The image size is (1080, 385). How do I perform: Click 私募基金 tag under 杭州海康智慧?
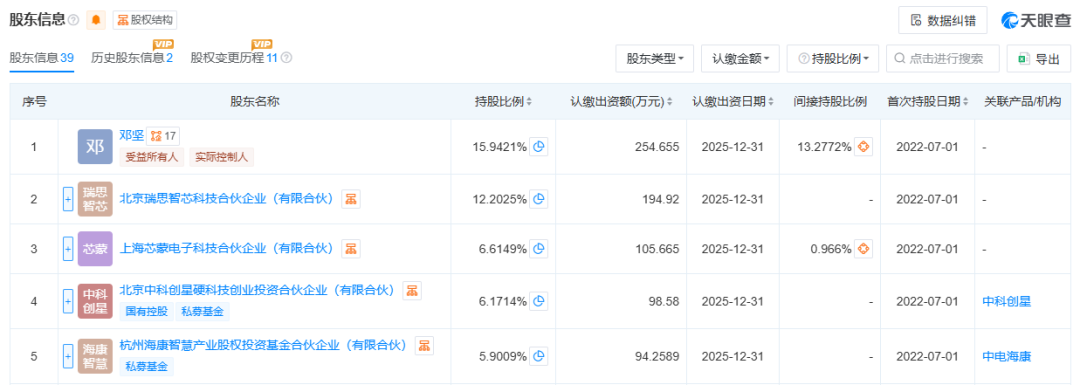tap(146, 366)
